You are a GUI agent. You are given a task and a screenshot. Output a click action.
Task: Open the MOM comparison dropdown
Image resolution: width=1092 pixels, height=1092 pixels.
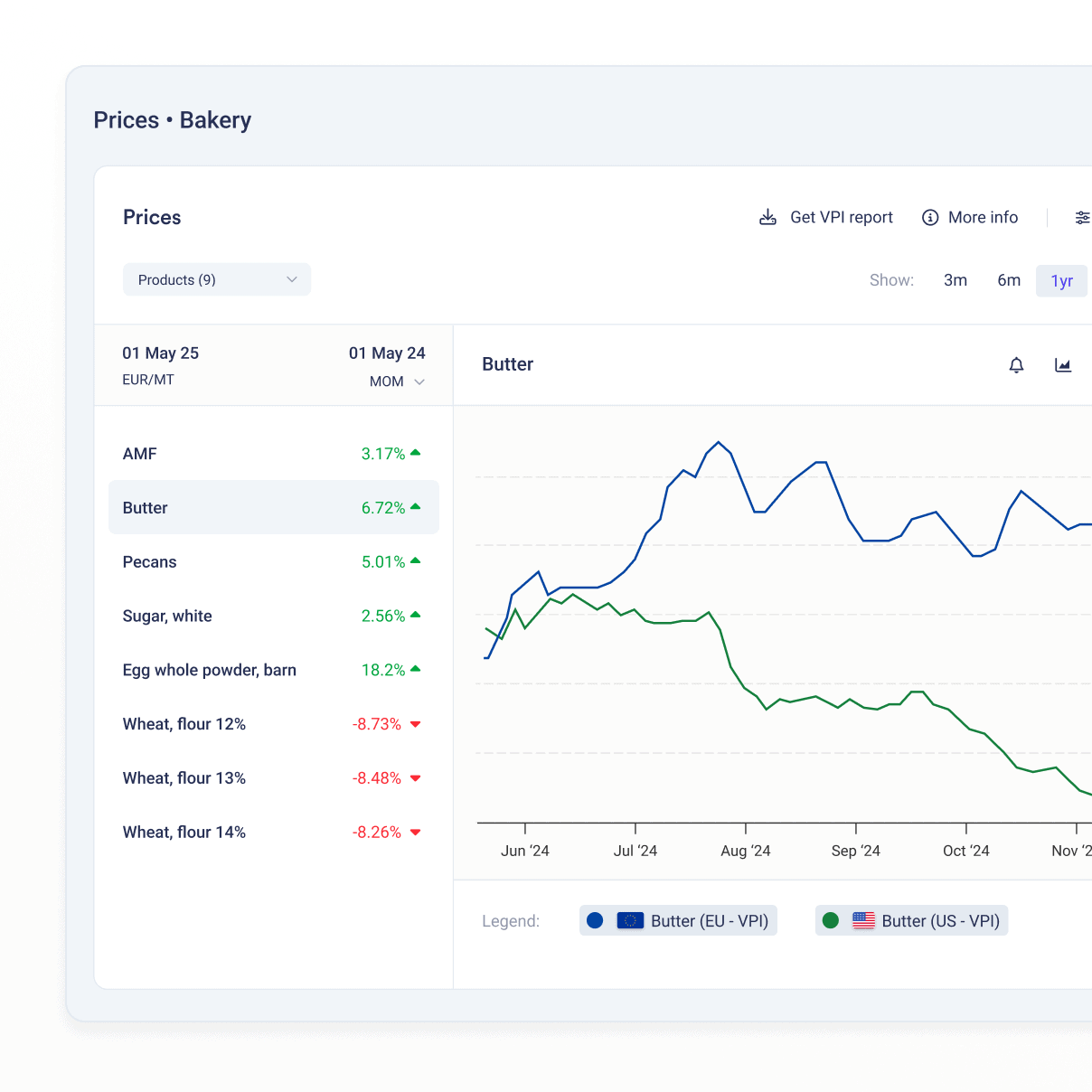point(397,381)
